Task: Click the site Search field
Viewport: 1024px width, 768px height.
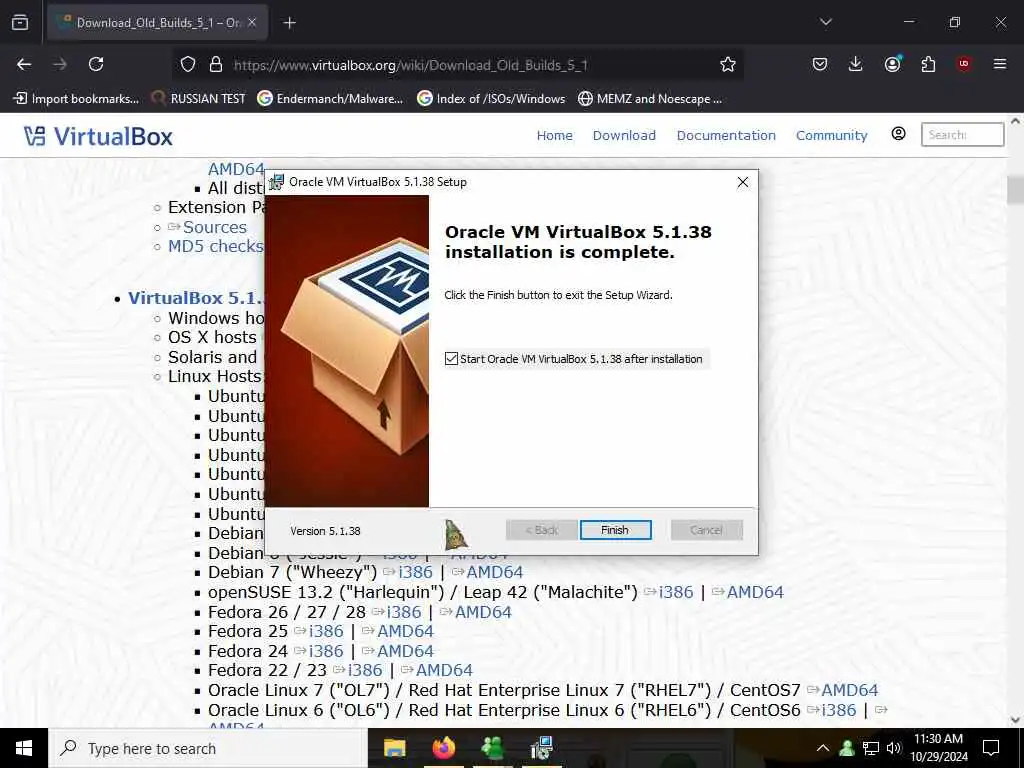Action: (962, 135)
